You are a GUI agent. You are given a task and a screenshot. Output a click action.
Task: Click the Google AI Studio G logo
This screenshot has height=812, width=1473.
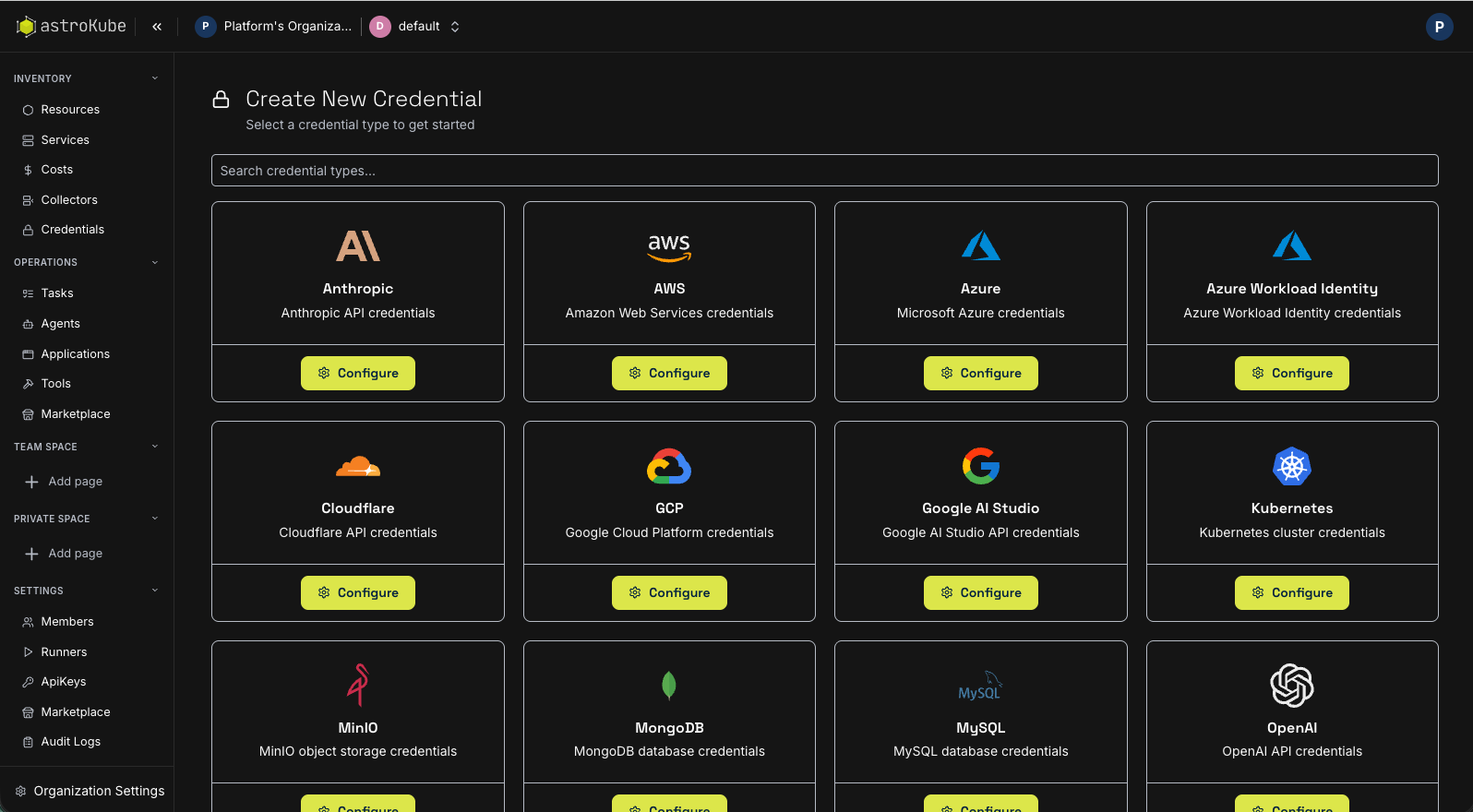981,466
